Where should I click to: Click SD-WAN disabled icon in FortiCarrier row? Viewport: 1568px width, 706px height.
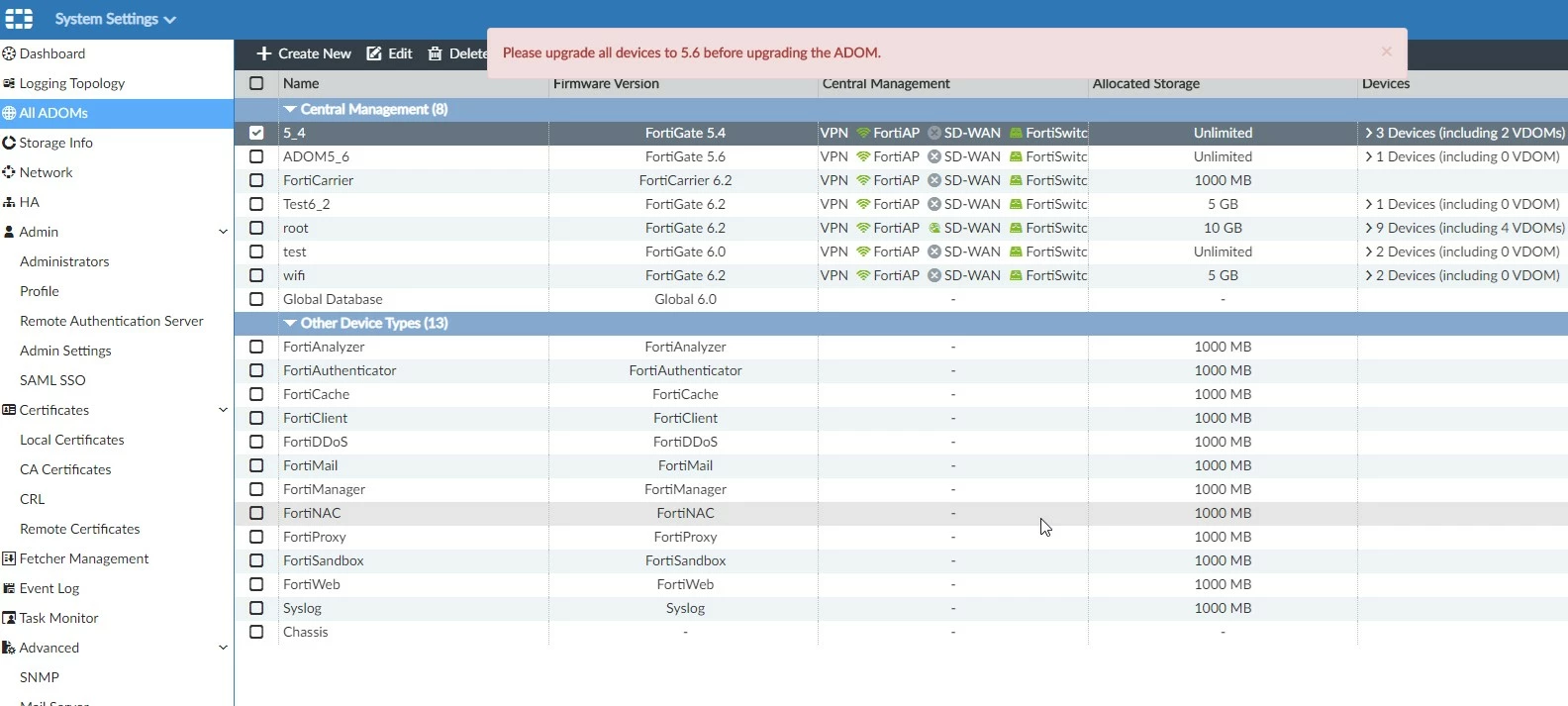coord(934,180)
